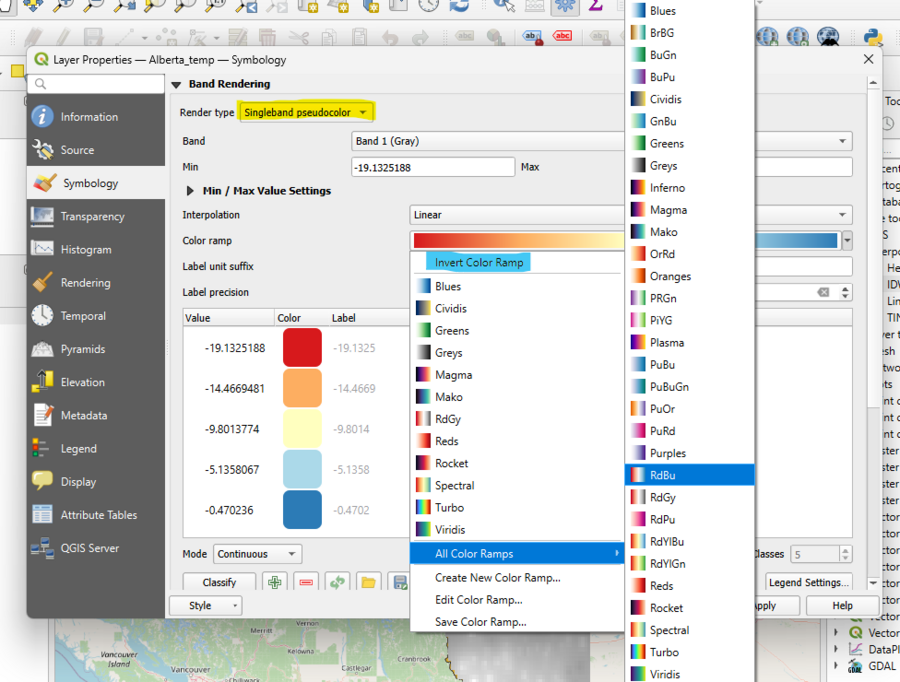900x682 pixels.
Task: Click the Text Annotation 'ab' toolbar icon
Action: click(x=532, y=37)
